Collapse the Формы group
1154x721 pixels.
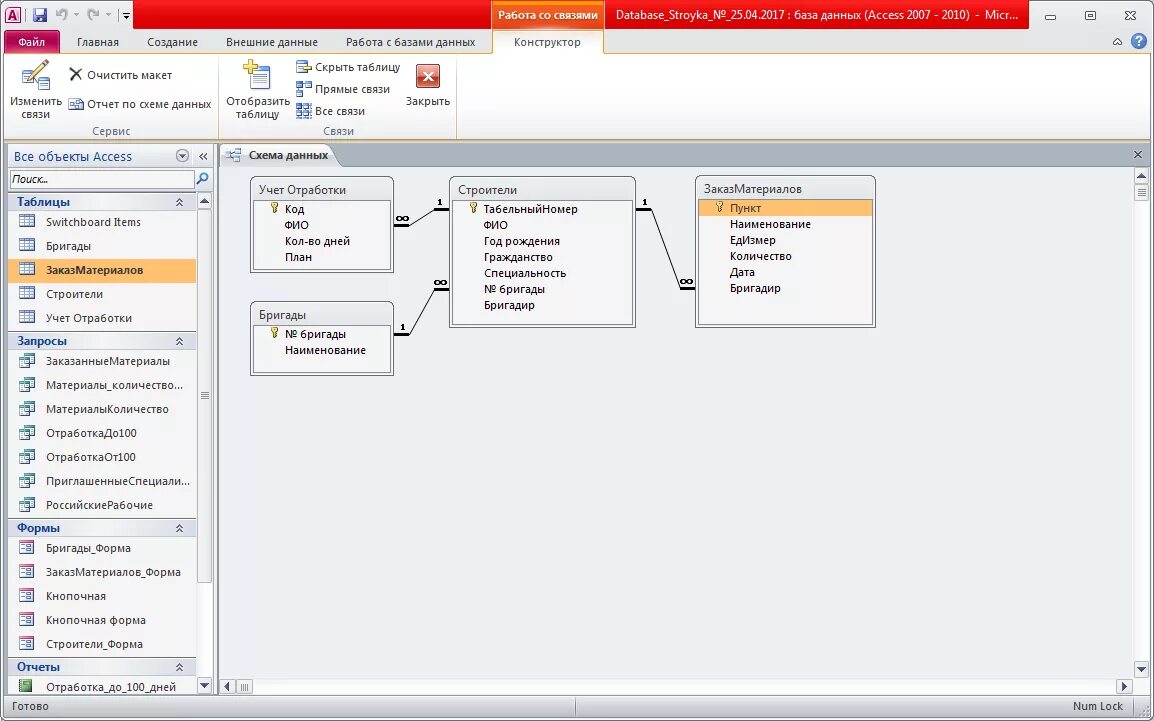[179, 528]
